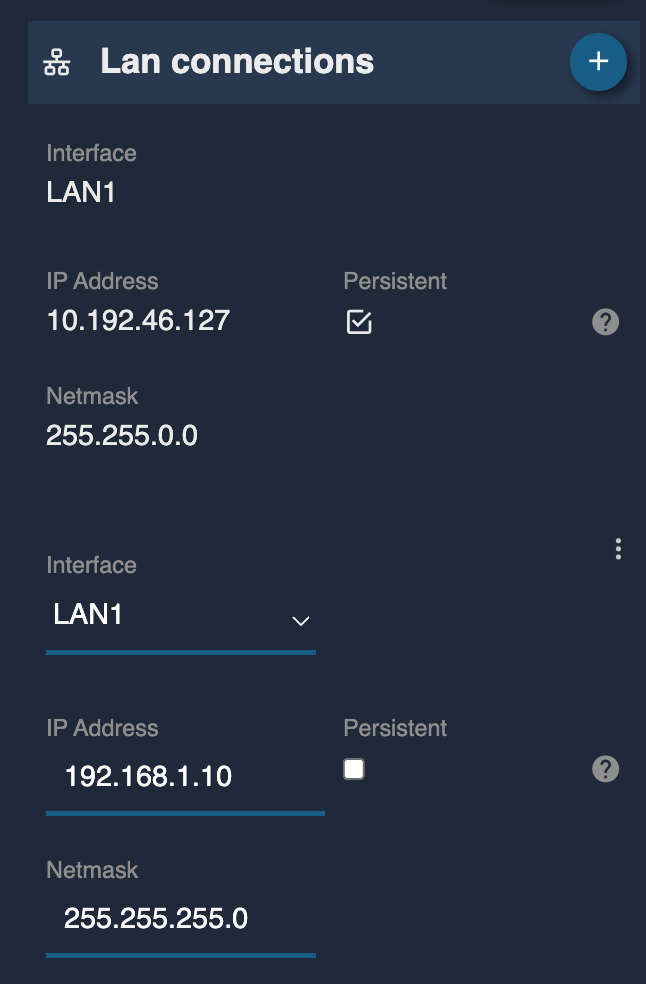
Task: Click the IP Address label above 192.168.1.10
Action: coord(102,728)
